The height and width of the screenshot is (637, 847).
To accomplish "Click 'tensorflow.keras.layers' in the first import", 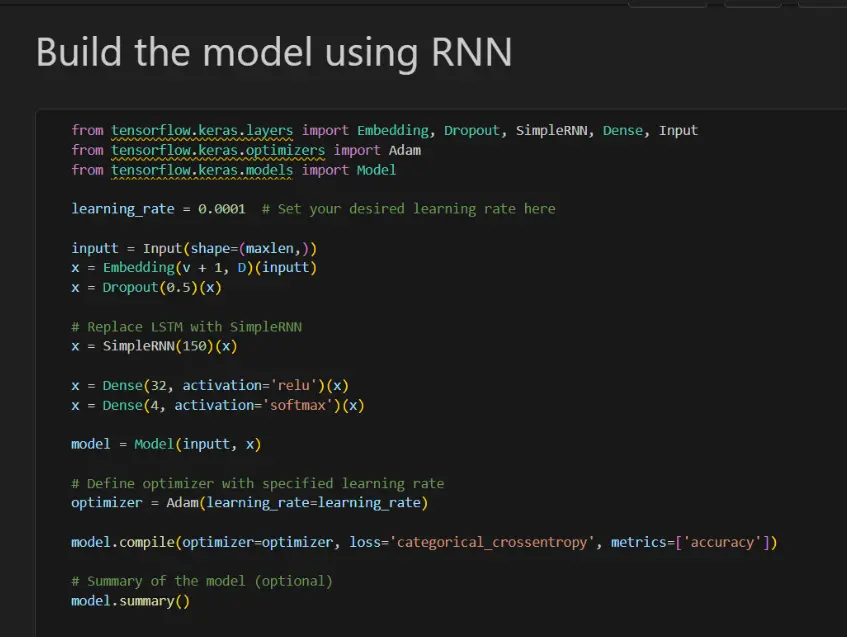I will point(202,131).
